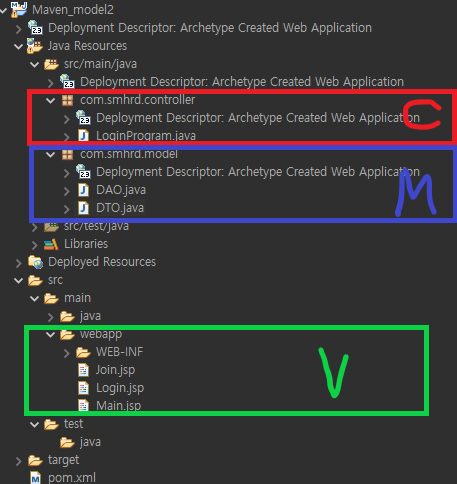Collapse the main folder
The image size is (457, 484).
click(35, 299)
